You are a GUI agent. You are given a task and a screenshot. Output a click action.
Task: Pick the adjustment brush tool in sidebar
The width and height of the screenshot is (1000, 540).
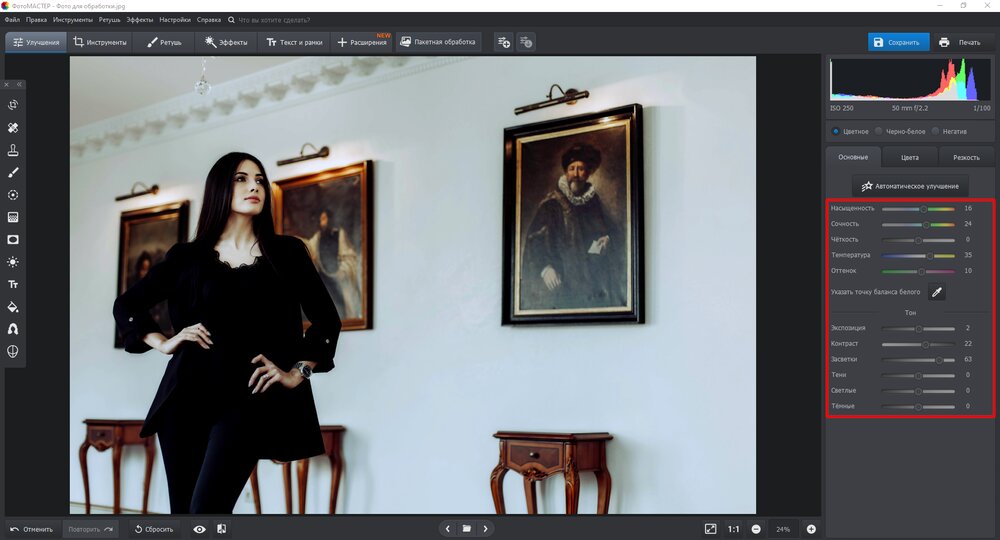coord(14,172)
